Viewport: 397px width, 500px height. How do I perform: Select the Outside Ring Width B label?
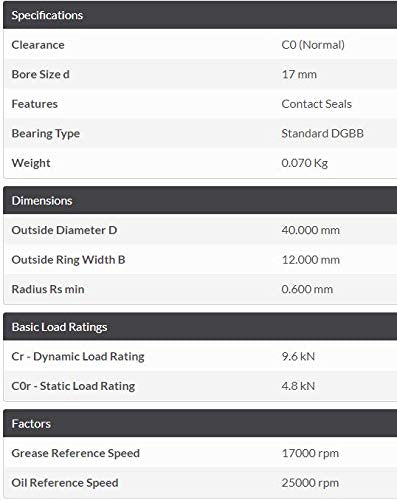coord(68,260)
